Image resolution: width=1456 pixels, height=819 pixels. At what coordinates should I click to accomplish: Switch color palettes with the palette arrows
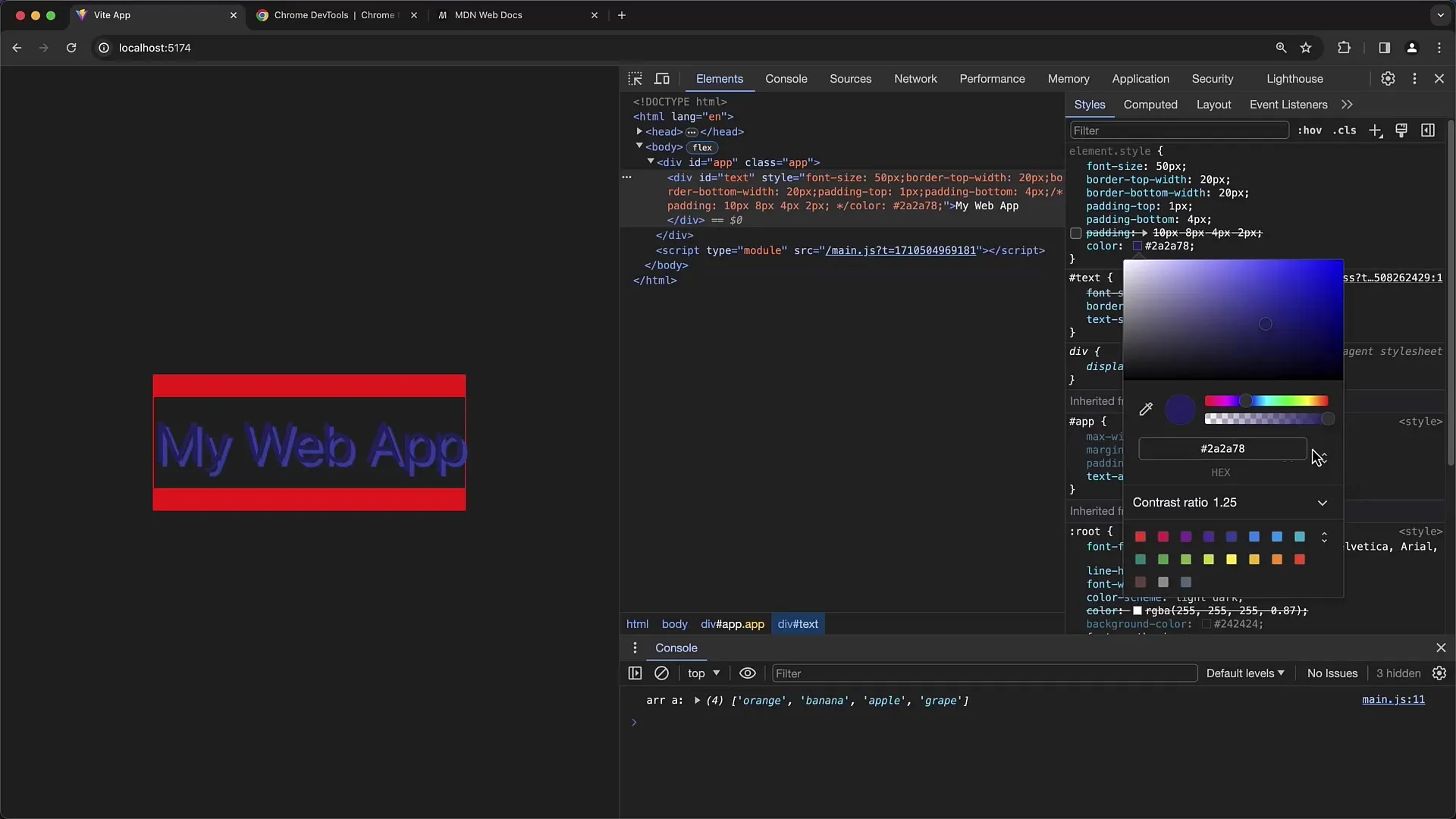point(1324,537)
